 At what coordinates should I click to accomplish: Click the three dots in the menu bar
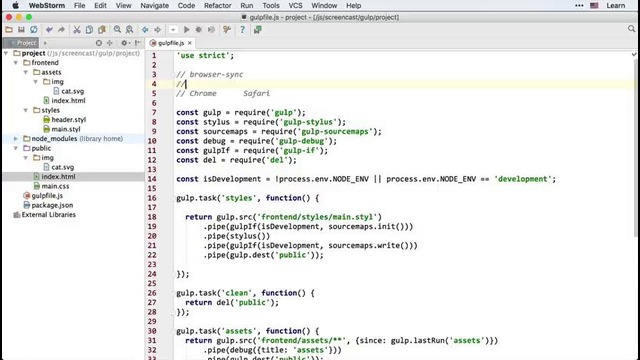coord(579,6)
